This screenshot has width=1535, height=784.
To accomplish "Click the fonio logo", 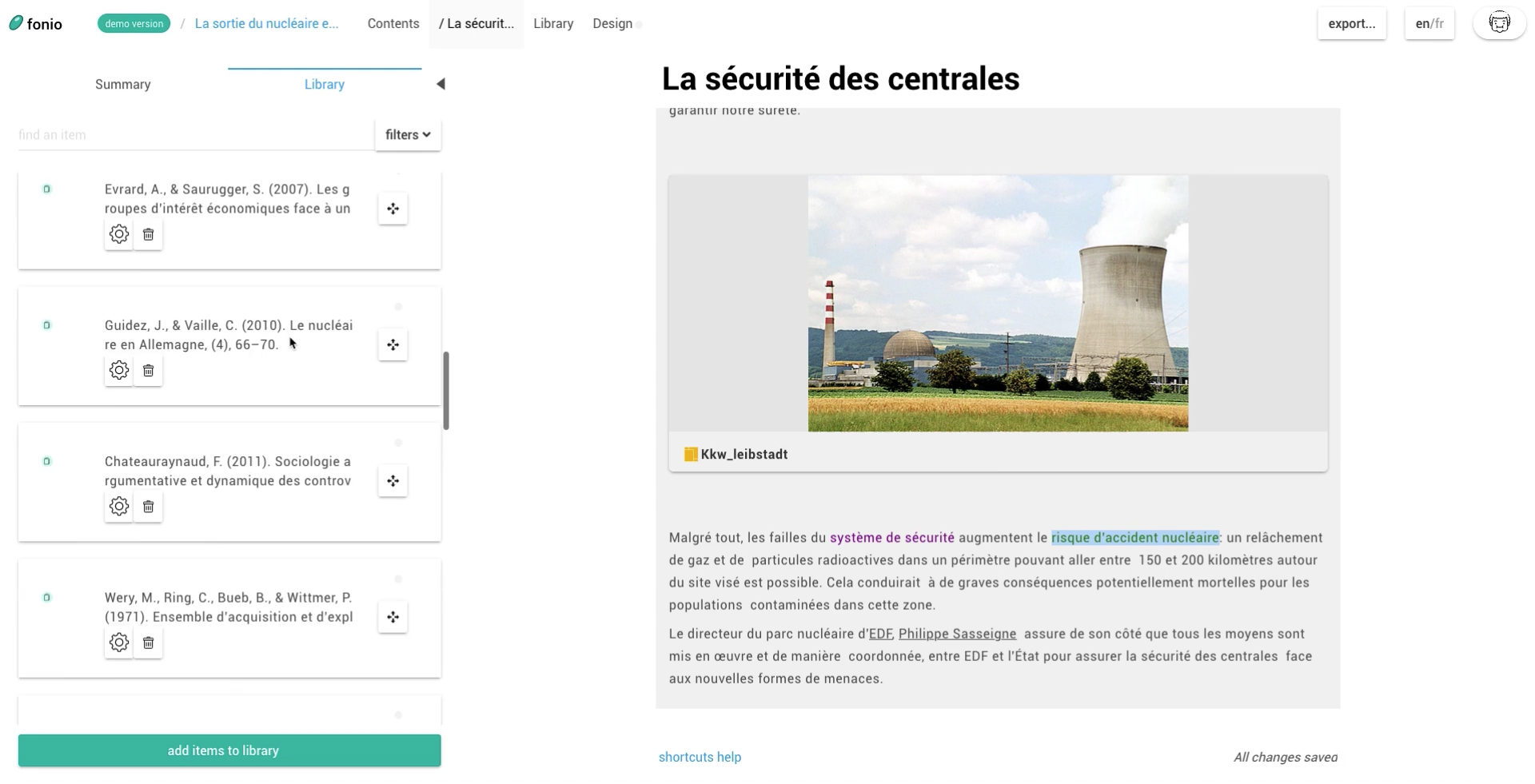I will pos(36,23).
